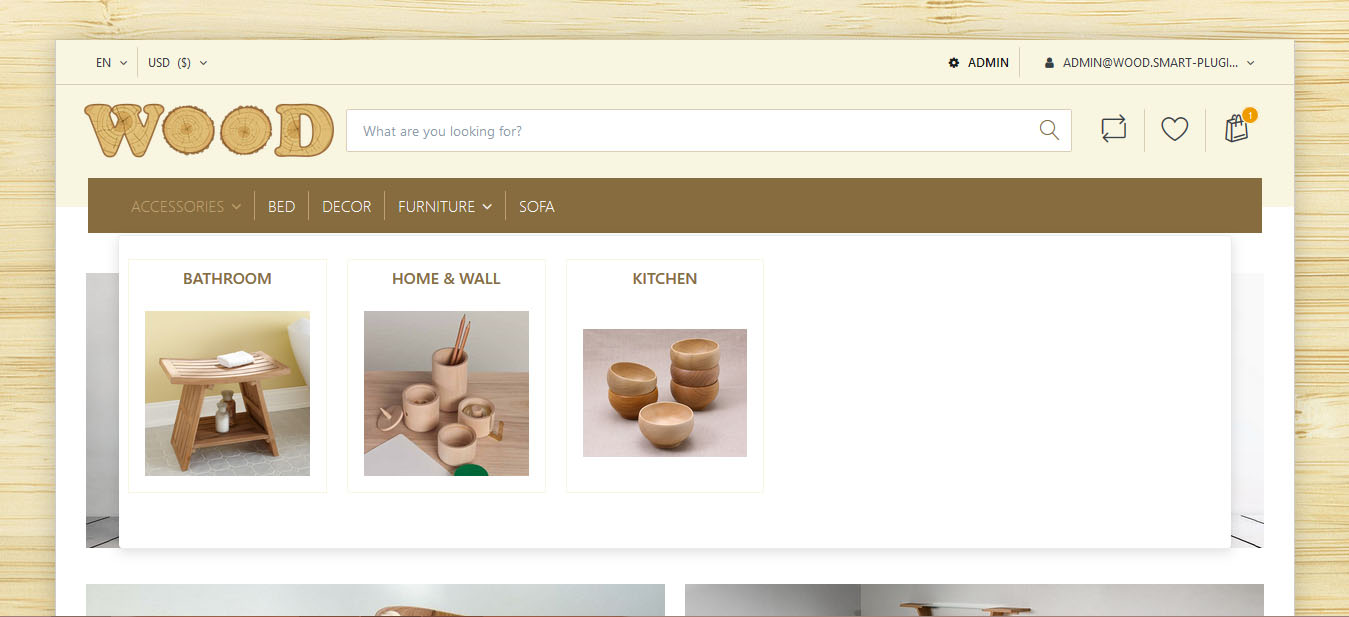The width and height of the screenshot is (1349, 617).
Task: Open the shopping bag cart icon
Action: 1237,128
